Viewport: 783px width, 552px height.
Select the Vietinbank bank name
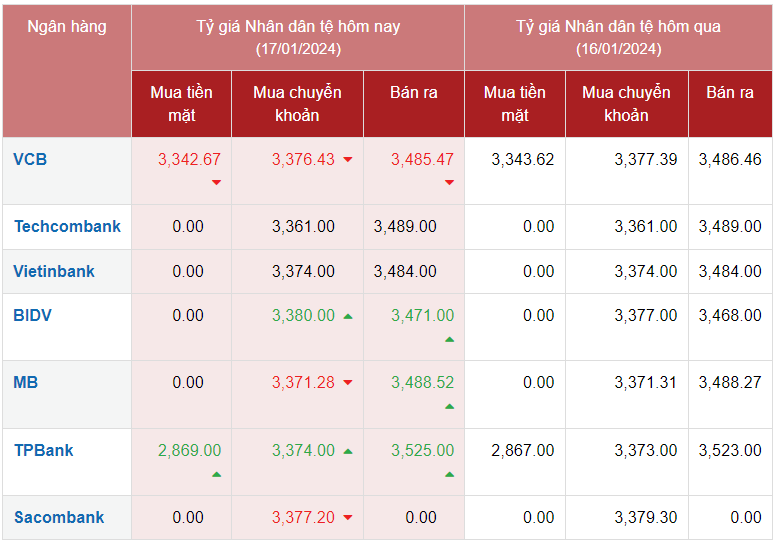pos(54,271)
